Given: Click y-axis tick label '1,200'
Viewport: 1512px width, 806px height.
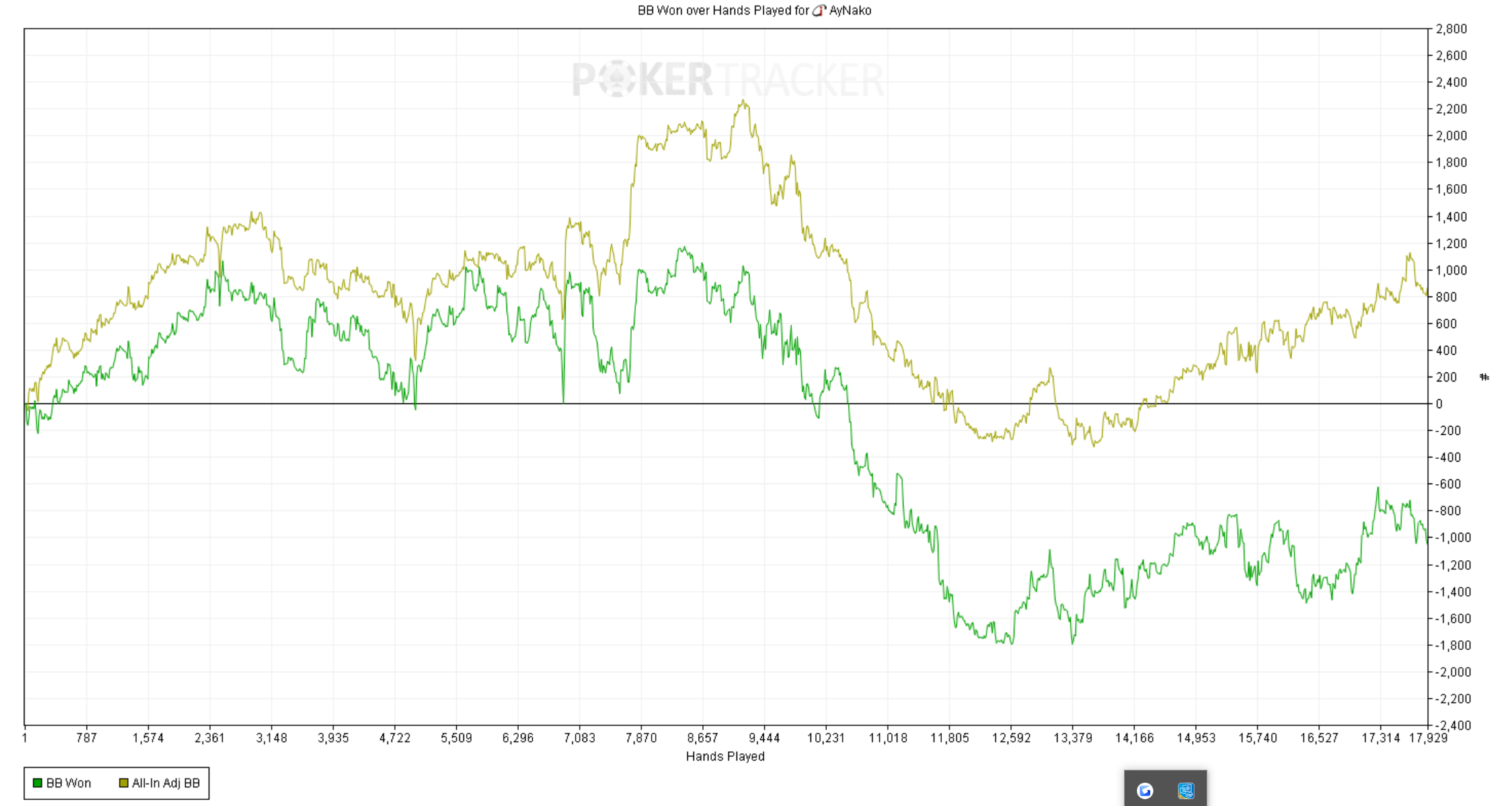Looking at the screenshot, I should pos(1452,243).
